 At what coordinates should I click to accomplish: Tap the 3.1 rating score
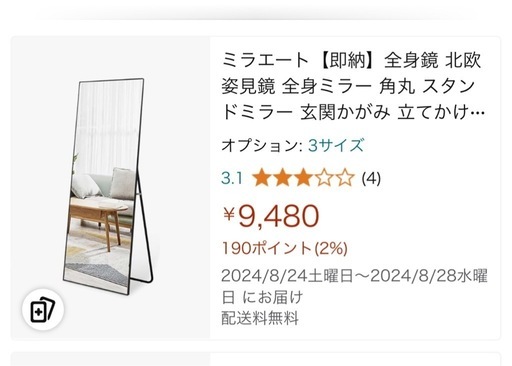[x=232, y=179]
